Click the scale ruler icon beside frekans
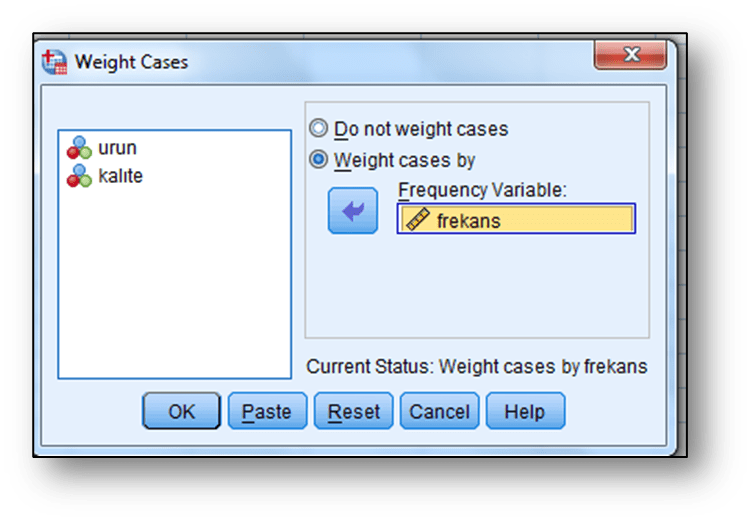The width and height of the screenshot is (752, 522). click(x=418, y=221)
